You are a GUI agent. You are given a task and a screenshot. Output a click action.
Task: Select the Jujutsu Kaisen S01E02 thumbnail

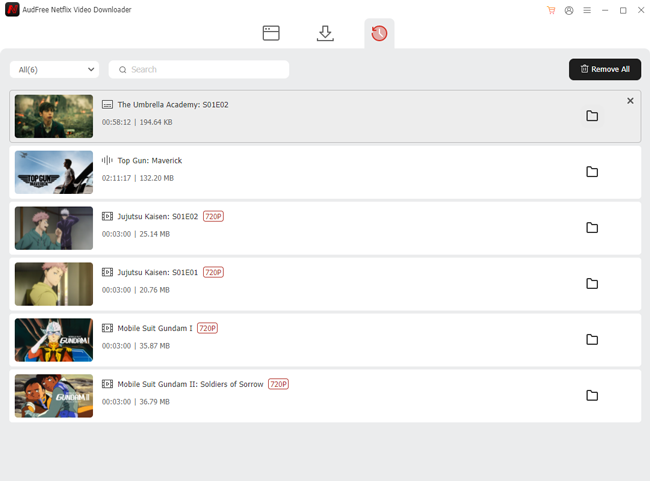pyautogui.click(x=54, y=228)
